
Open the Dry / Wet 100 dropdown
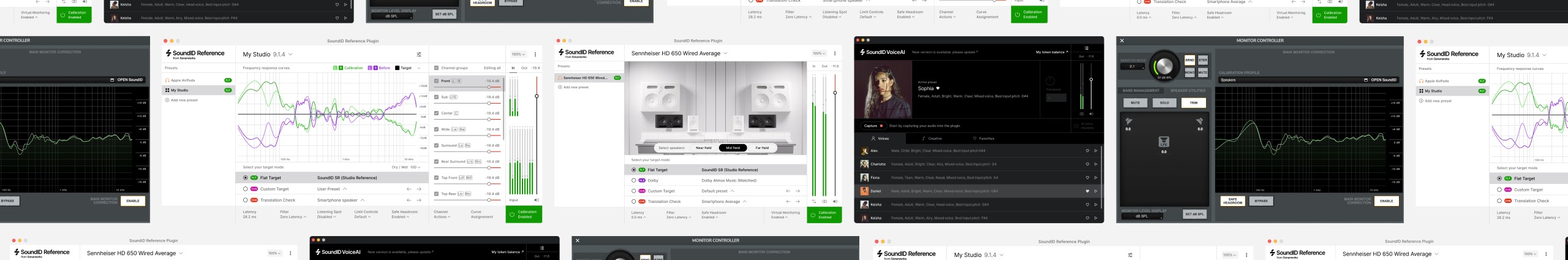click(x=406, y=167)
